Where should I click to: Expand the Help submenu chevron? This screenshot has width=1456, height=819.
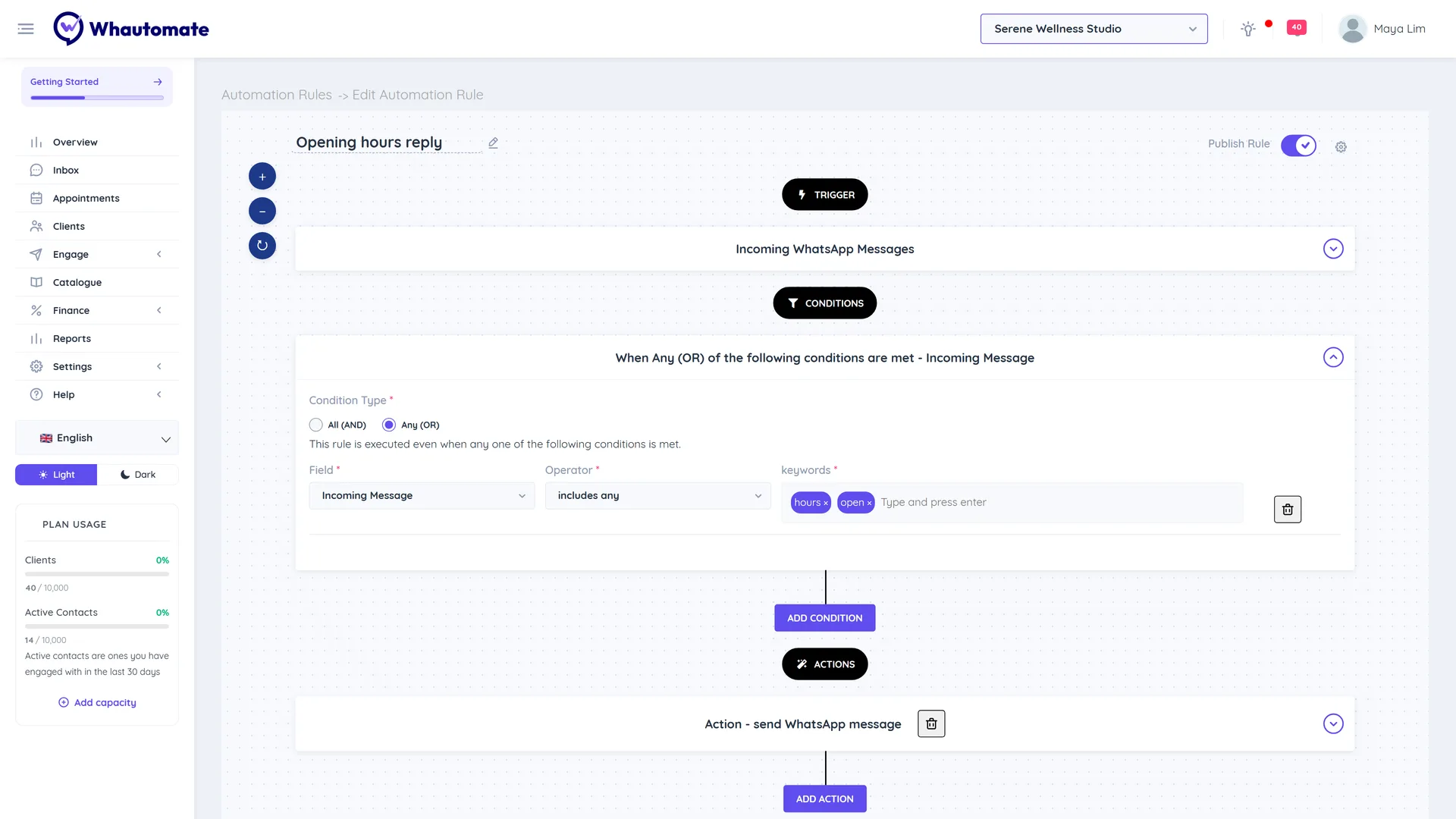(x=159, y=395)
